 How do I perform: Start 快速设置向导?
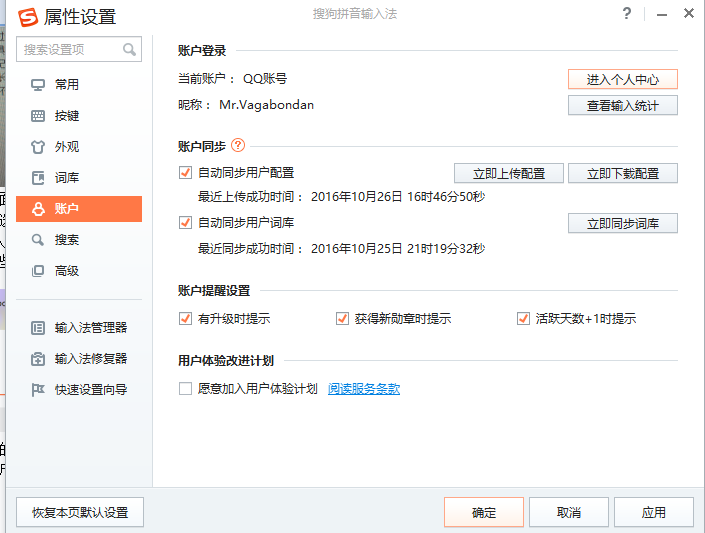79,390
